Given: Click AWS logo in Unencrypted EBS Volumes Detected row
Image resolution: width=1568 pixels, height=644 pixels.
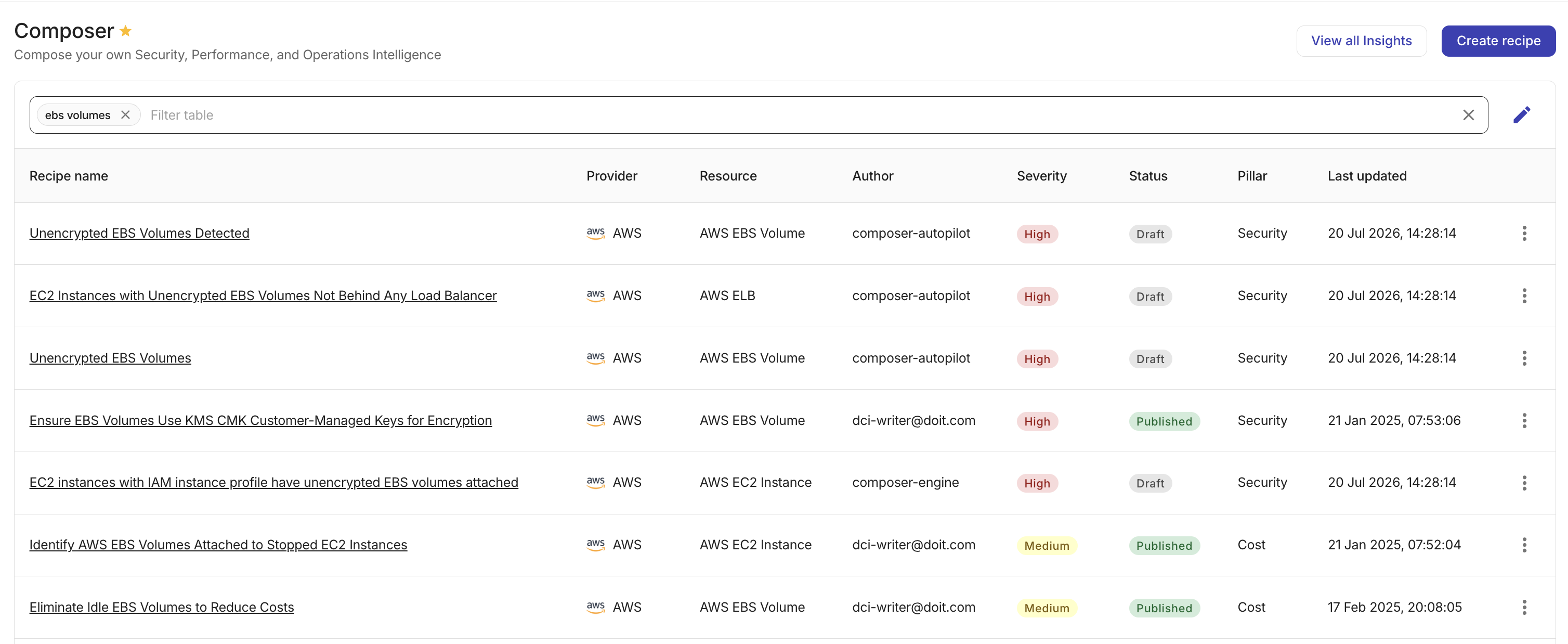Looking at the screenshot, I should (x=595, y=234).
